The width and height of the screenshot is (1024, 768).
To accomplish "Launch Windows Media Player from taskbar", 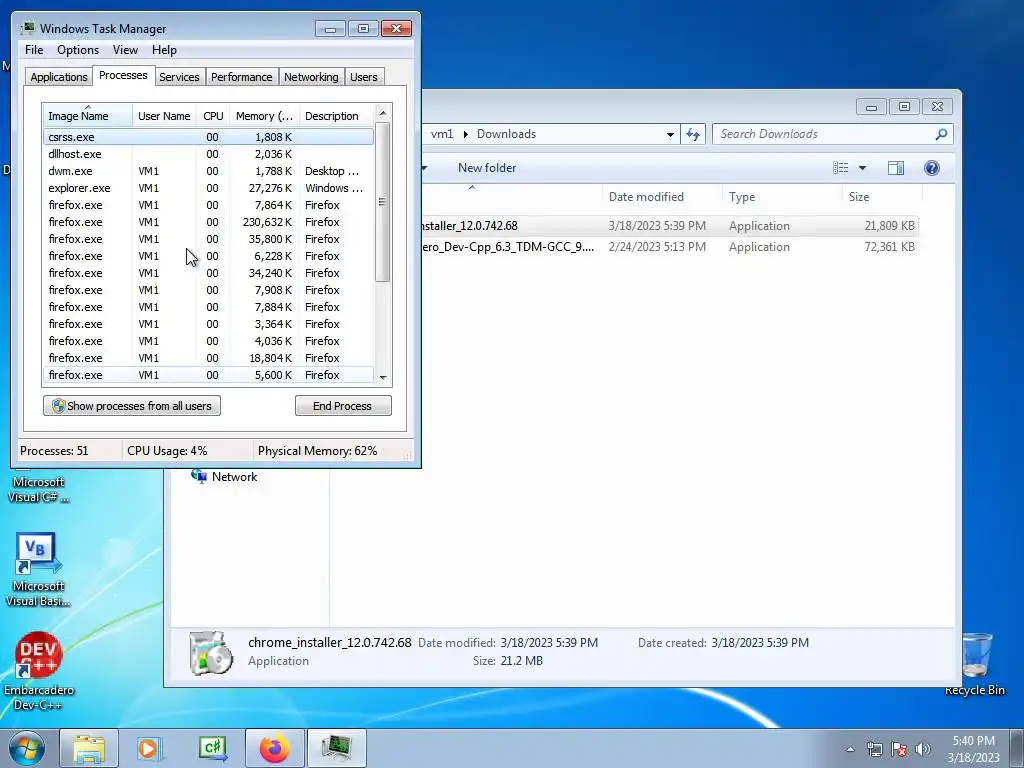I will pyautogui.click(x=149, y=748).
